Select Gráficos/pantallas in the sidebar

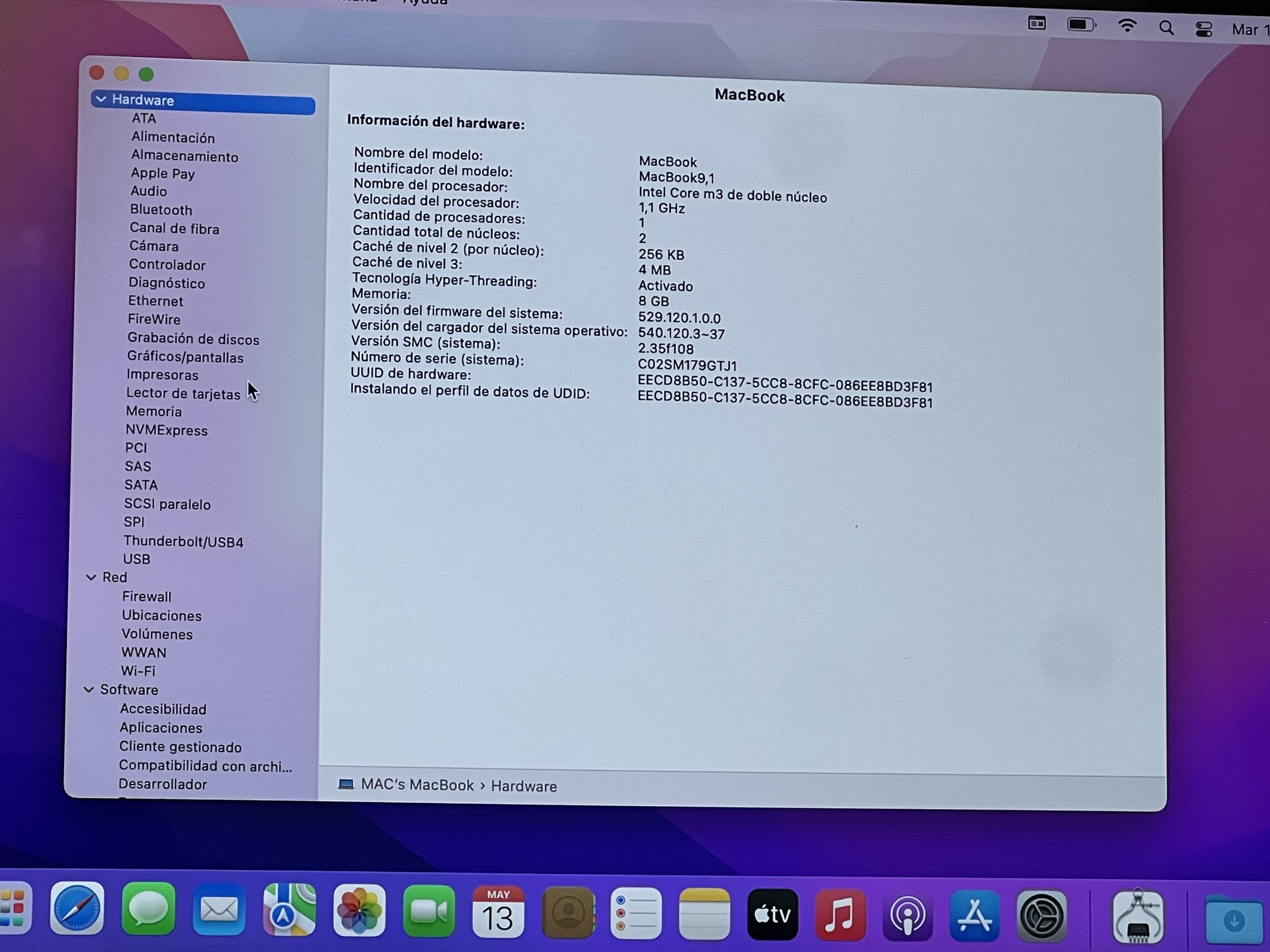(x=185, y=357)
